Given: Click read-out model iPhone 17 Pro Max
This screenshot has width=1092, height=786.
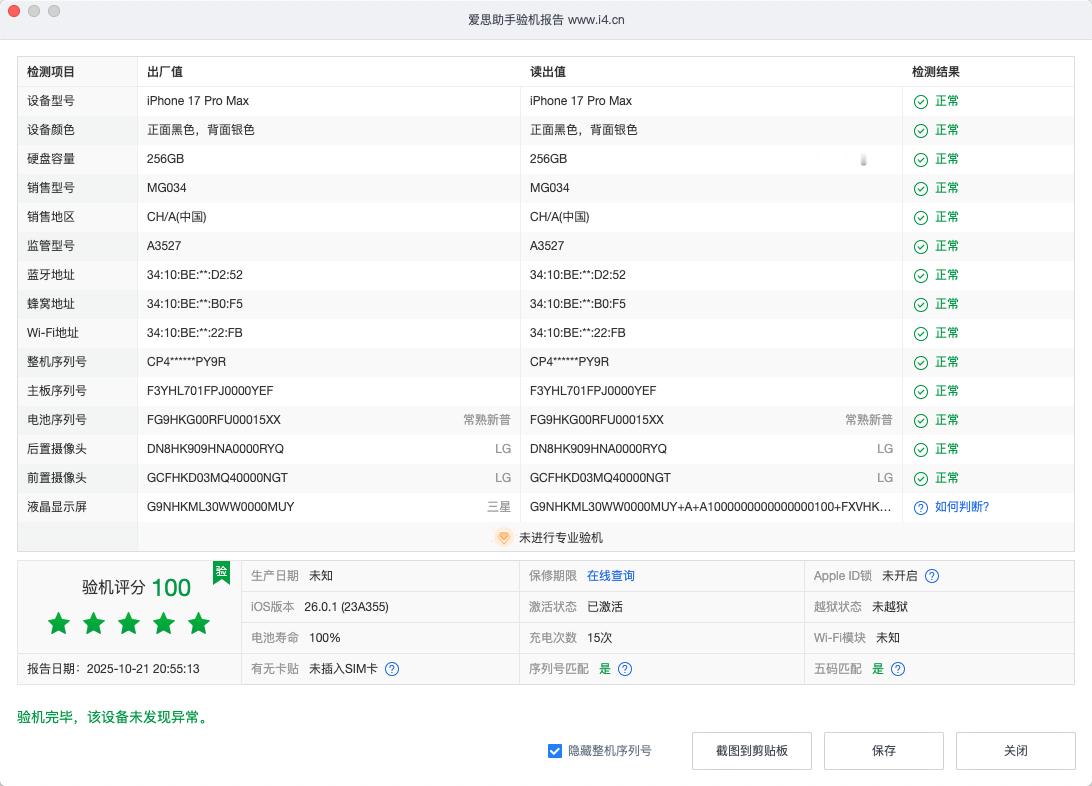Looking at the screenshot, I should 581,101.
